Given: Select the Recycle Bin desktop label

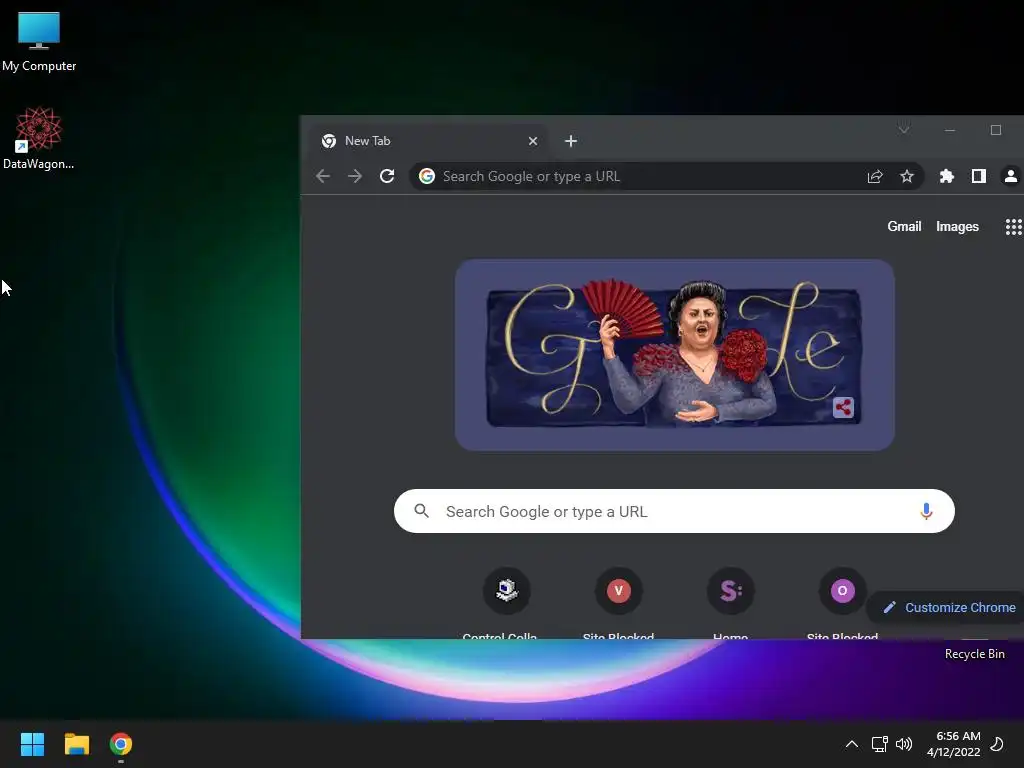Looking at the screenshot, I should (974, 654).
